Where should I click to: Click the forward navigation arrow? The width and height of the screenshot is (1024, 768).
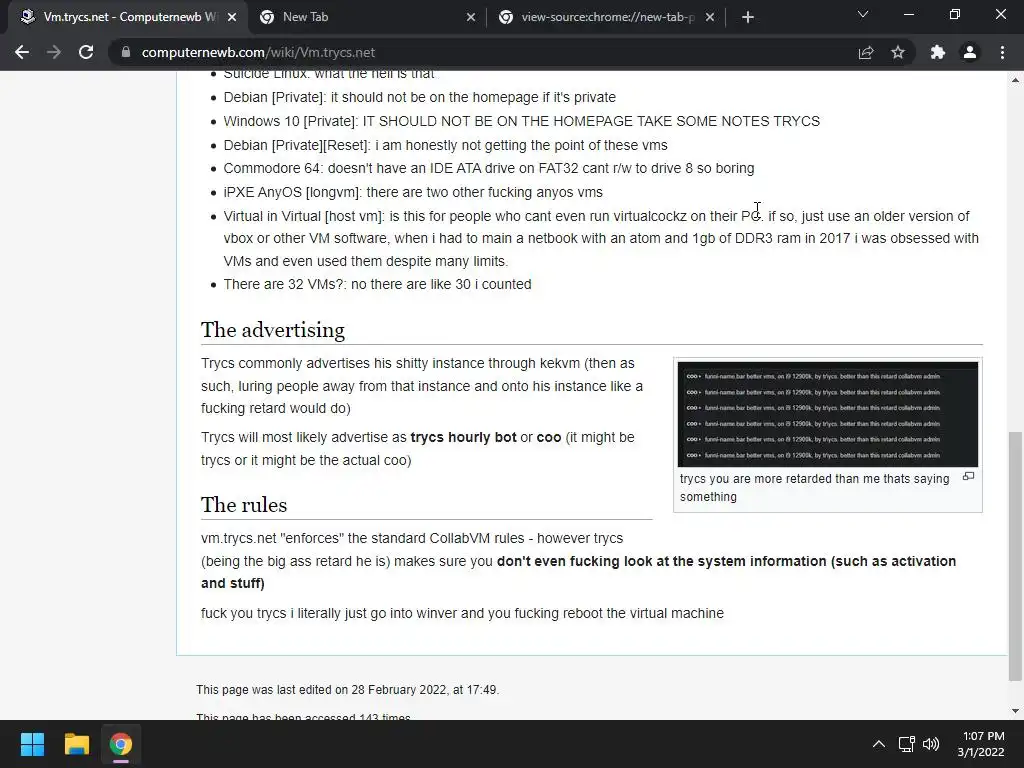(54, 52)
